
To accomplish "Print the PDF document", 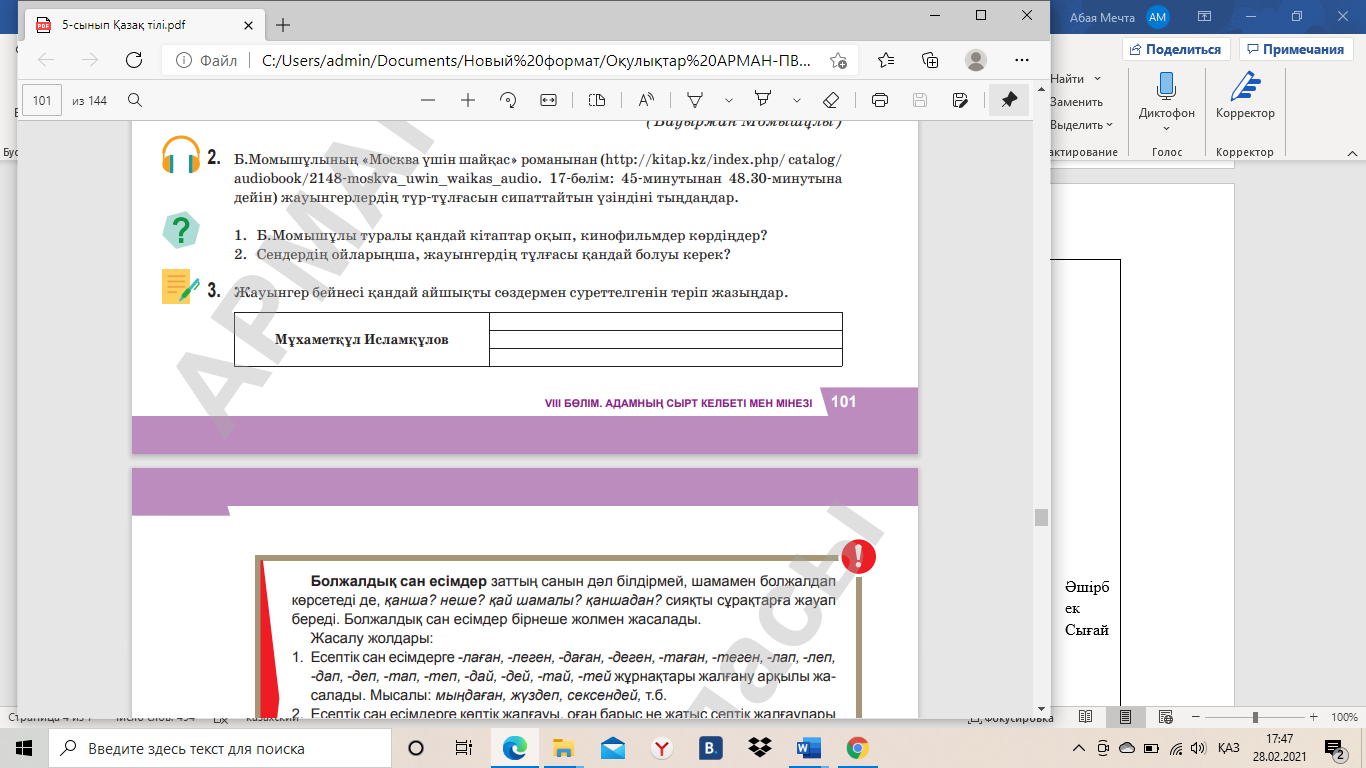I will 880,100.
